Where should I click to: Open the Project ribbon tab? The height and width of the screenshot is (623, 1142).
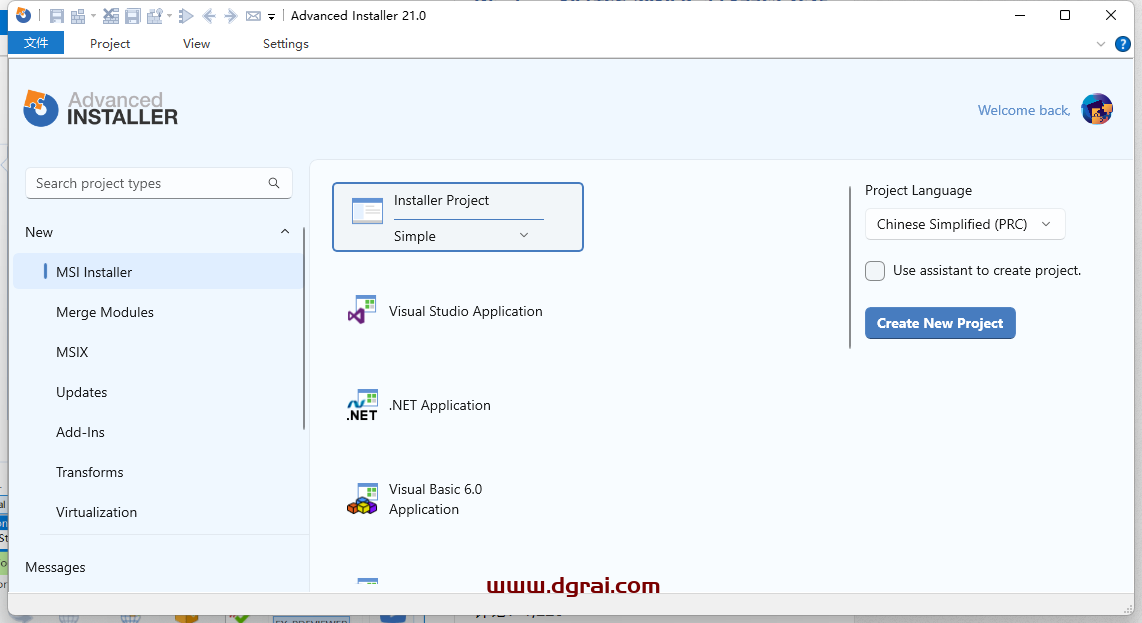(110, 44)
